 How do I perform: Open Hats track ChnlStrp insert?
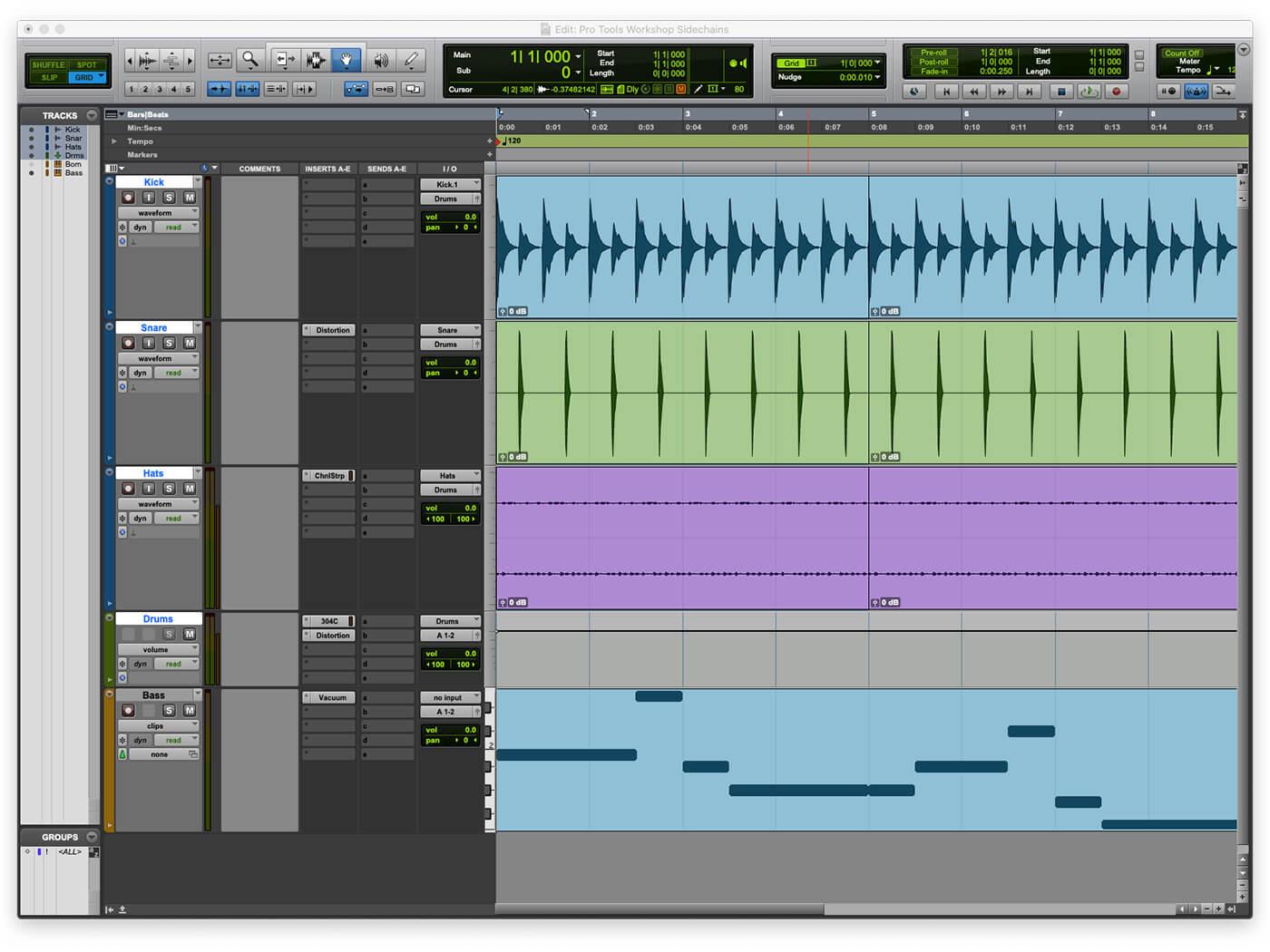[x=328, y=475]
